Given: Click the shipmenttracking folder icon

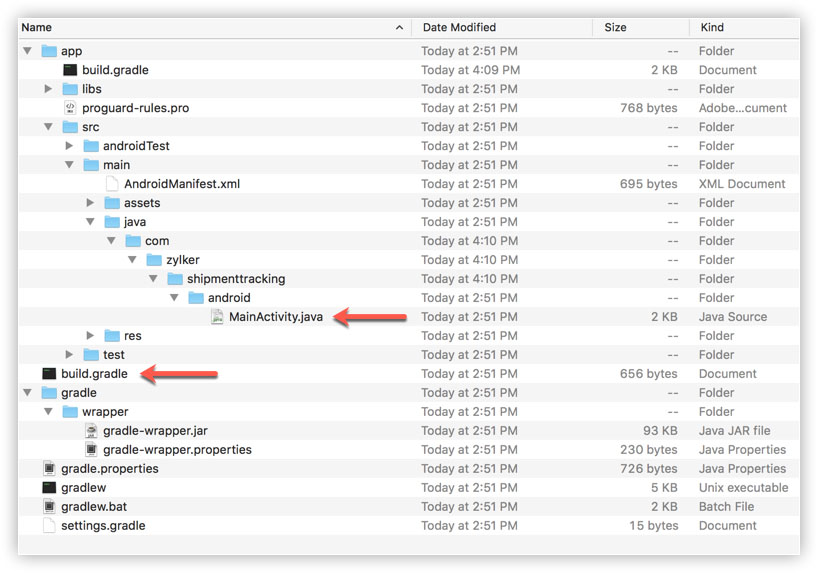Looking at the screenshot, I should (x=175, y=279).
